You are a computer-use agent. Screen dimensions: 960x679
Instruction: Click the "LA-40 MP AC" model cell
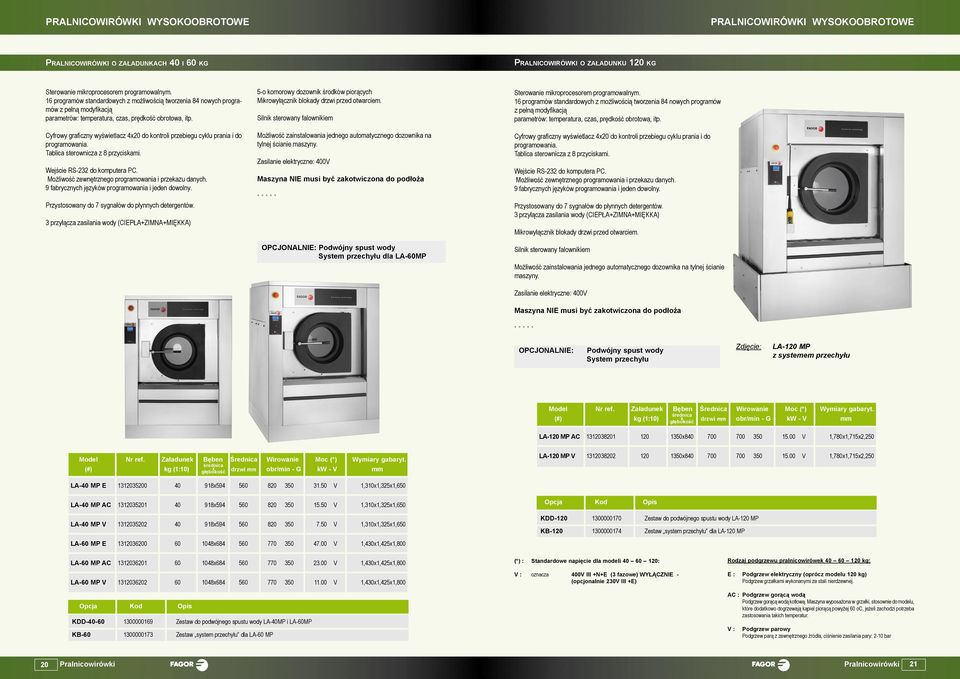(92, 505)
